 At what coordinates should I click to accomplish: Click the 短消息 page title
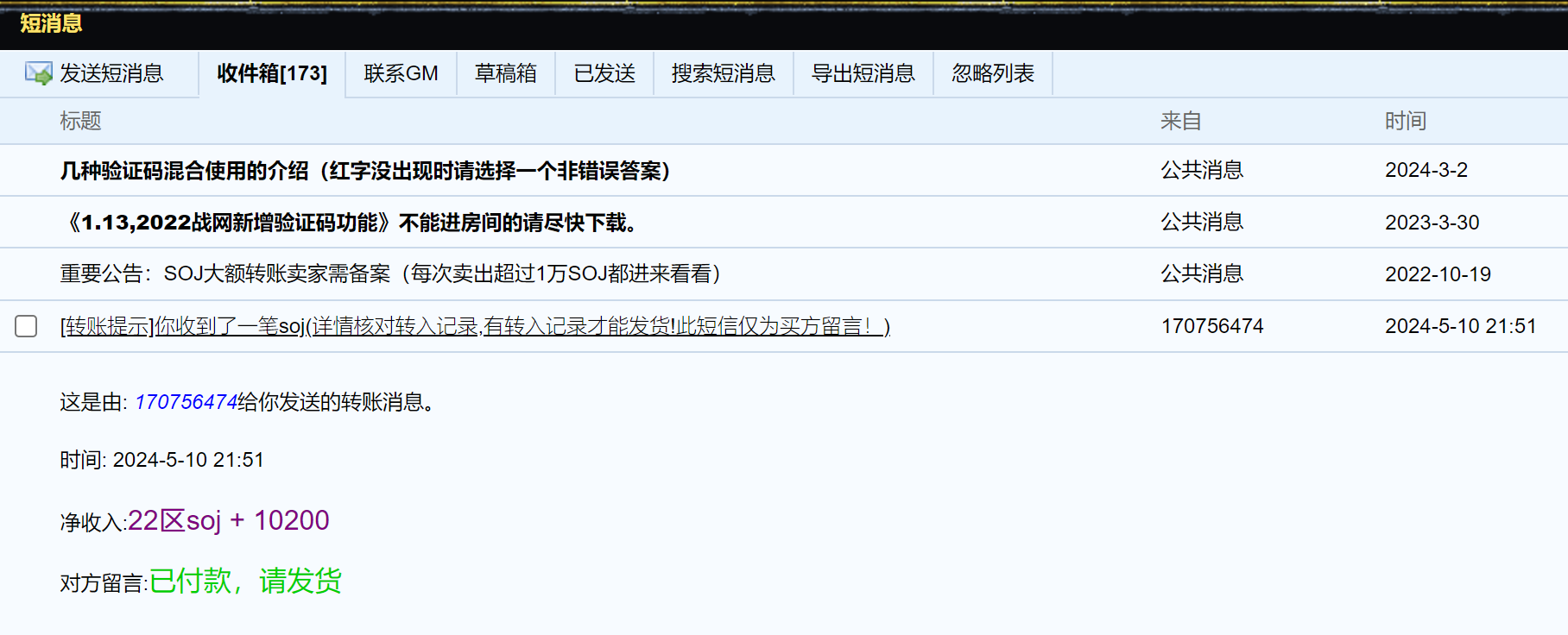[51, 23]
